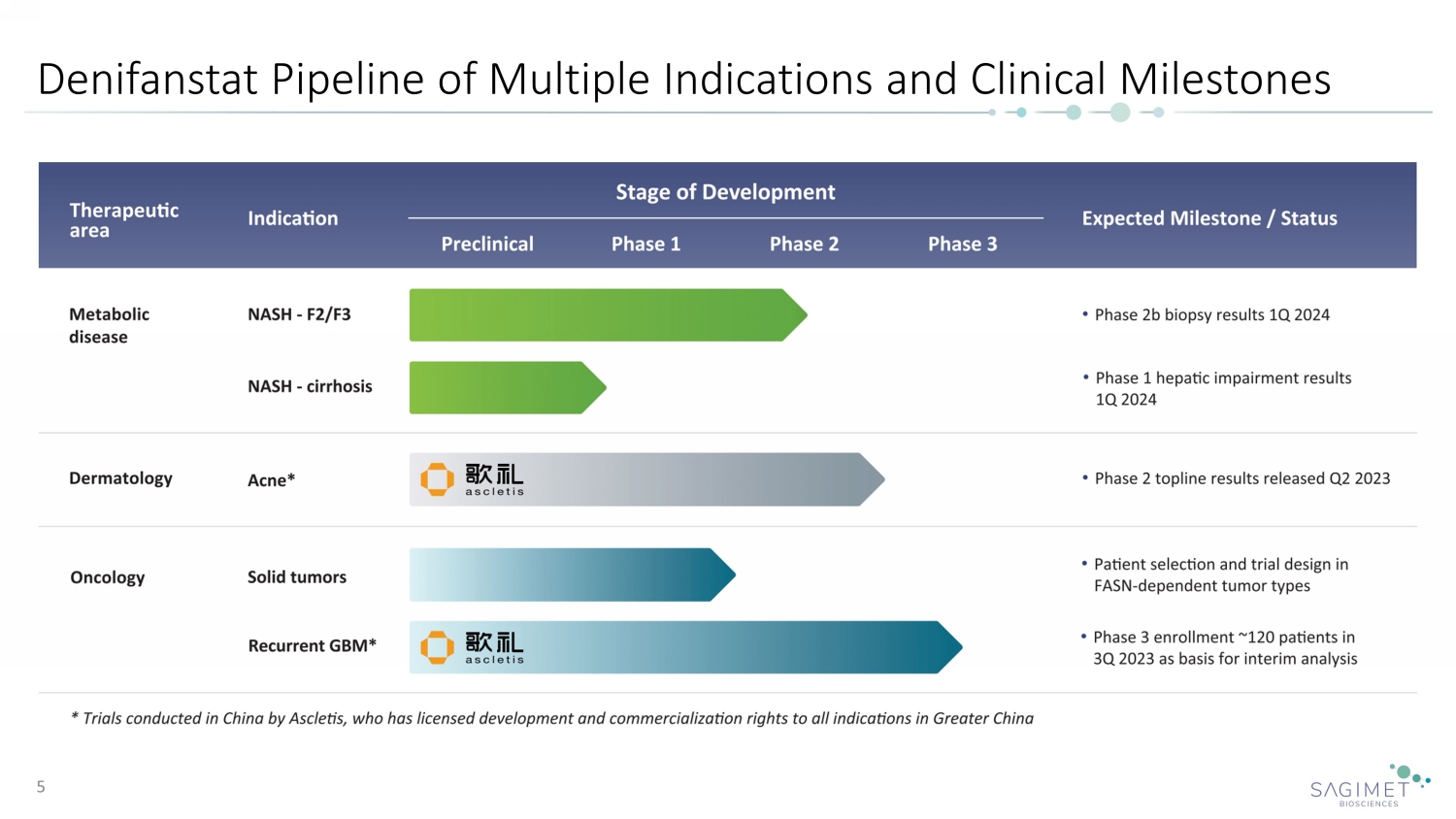Screen dimensions: 1456x819
Task: Click the Stage of Development heading
Action: tap(725, 192)
